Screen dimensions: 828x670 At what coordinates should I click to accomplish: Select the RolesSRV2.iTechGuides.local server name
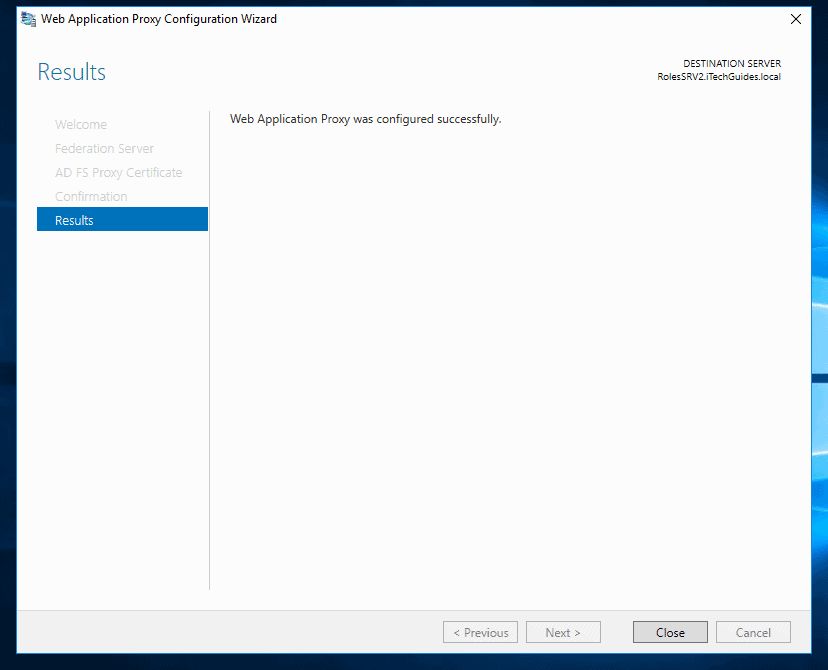tap(719, 76)
